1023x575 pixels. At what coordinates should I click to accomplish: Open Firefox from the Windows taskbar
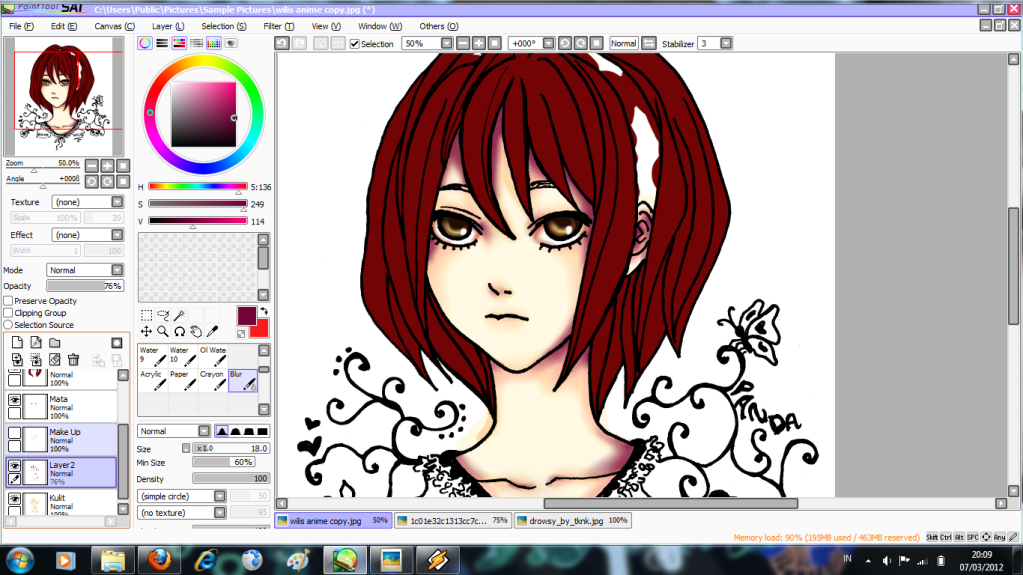(160, 558)
